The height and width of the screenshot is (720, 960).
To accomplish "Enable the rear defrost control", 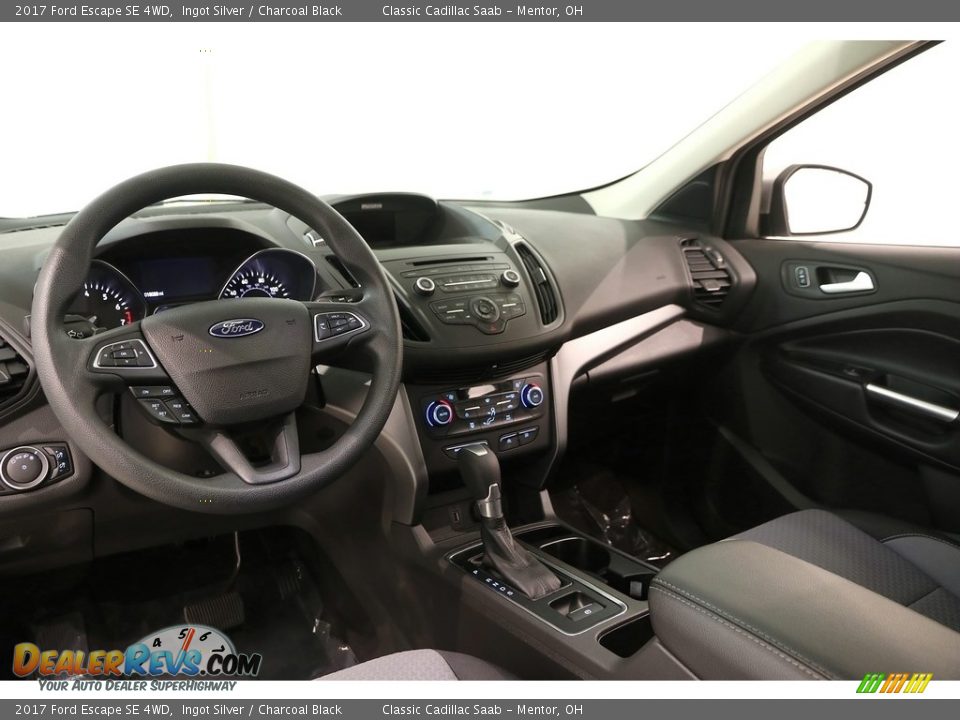I will tap(508, 416).
